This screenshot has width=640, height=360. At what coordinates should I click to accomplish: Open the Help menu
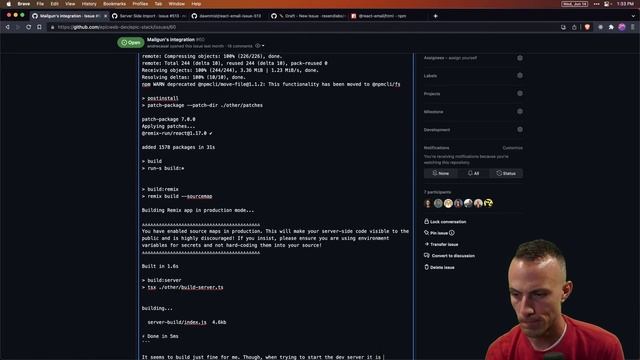[196, 4]
